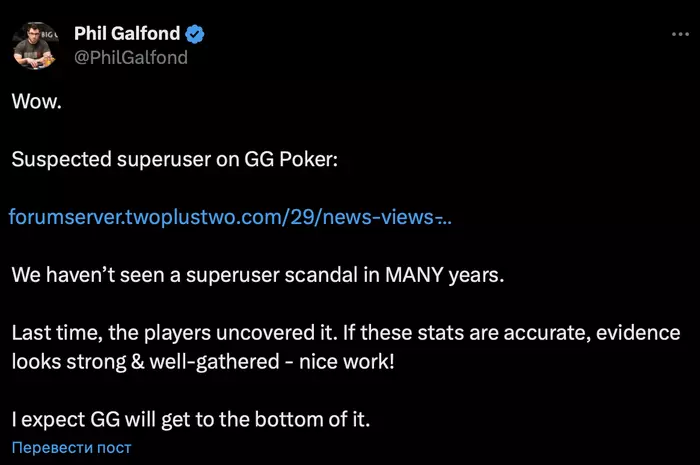Click the "Suspected superuser on GG Poker:" line
The width and height of the screenshot is (700, 465).
click(175, 160)
